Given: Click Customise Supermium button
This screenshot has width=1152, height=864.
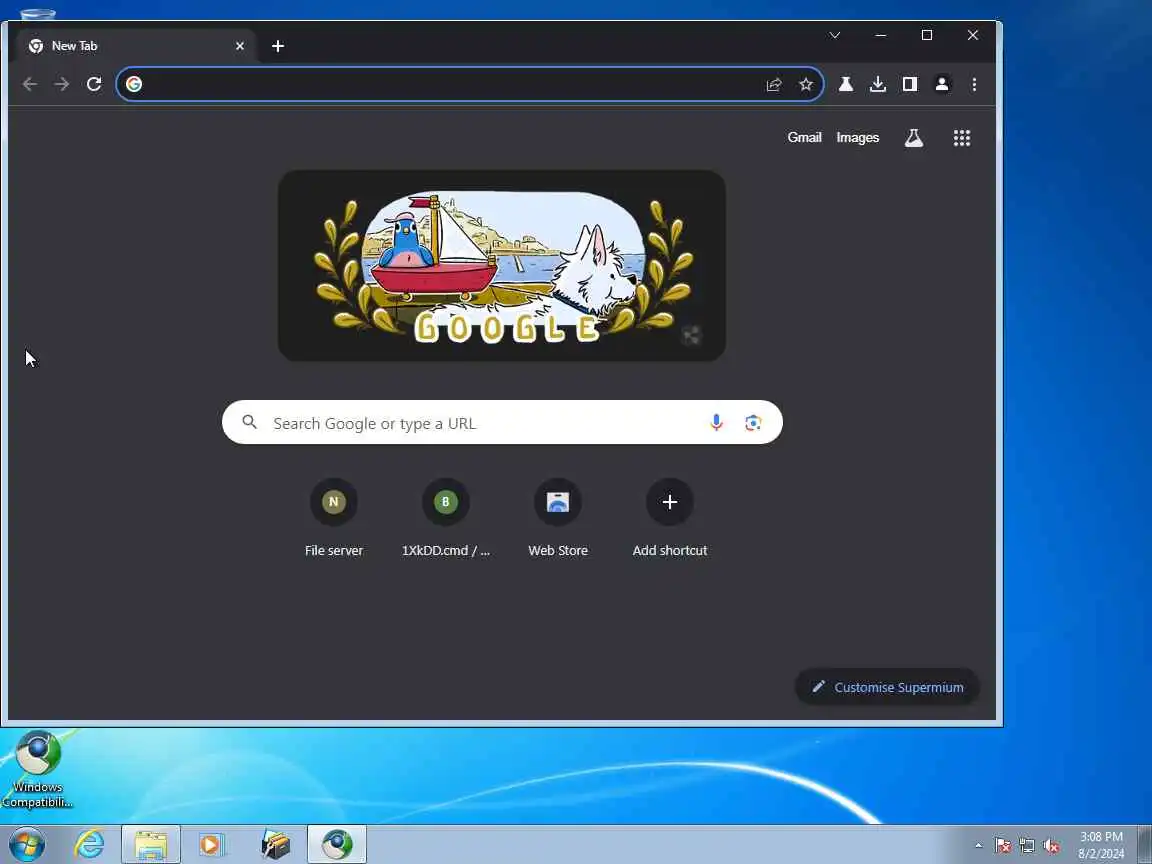Looking at the screenshot, I should (887, 687).
